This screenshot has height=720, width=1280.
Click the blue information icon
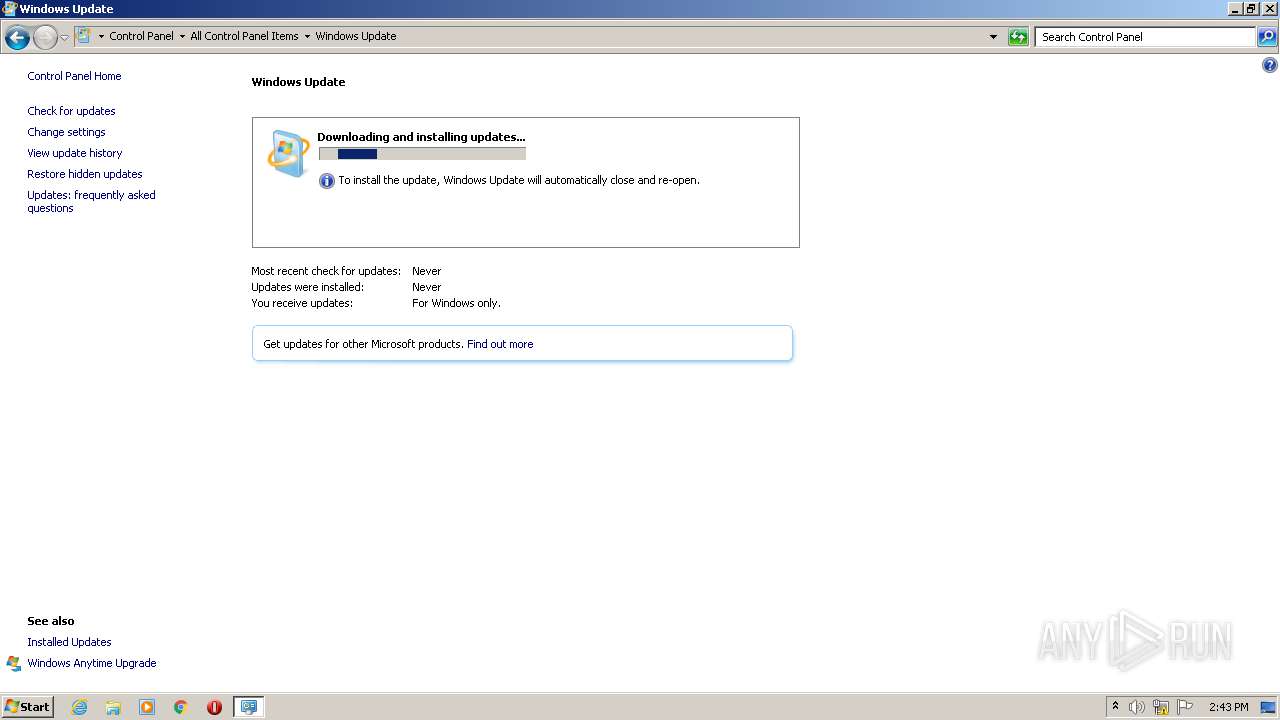coord(326,181)
